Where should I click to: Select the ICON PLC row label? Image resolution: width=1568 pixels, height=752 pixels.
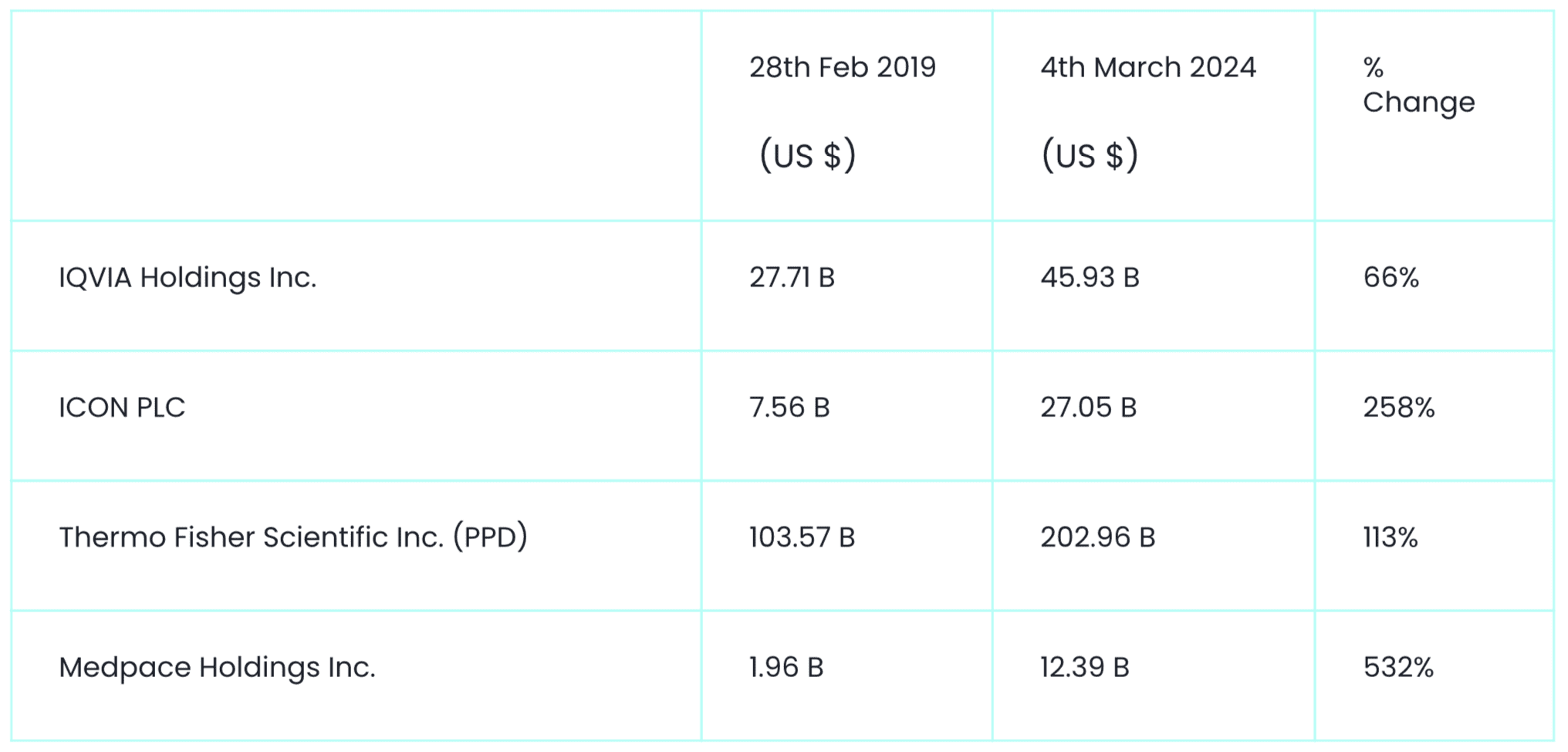coord(122,408)
